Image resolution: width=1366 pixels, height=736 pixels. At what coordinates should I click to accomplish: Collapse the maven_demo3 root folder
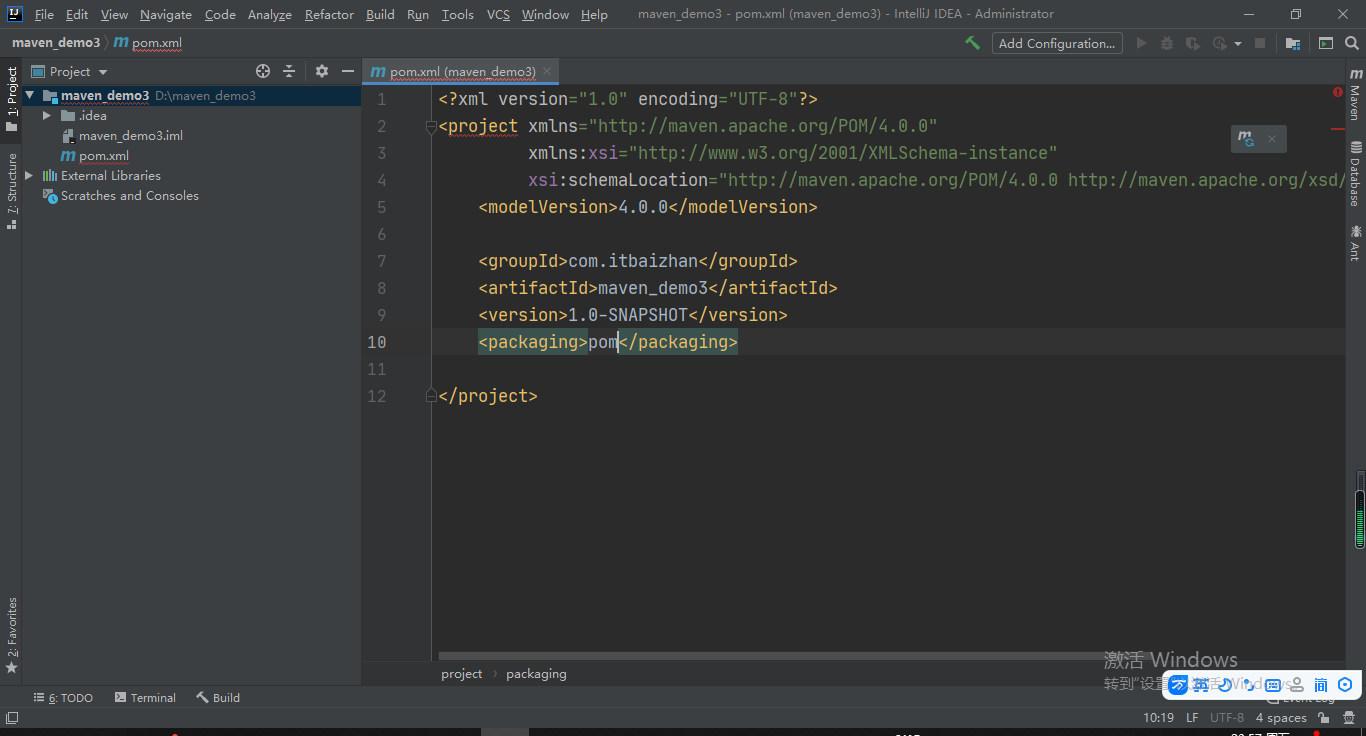(30, 96)
